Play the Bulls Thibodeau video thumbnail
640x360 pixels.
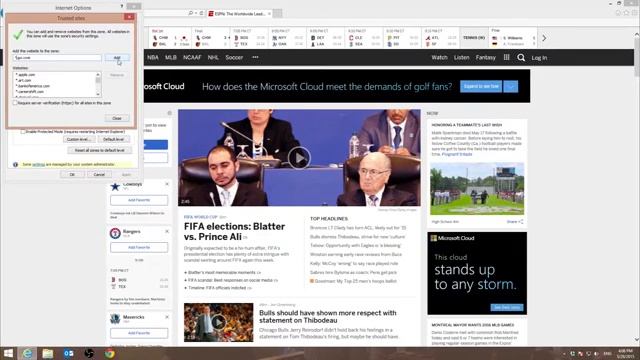[x=218, y=322]
